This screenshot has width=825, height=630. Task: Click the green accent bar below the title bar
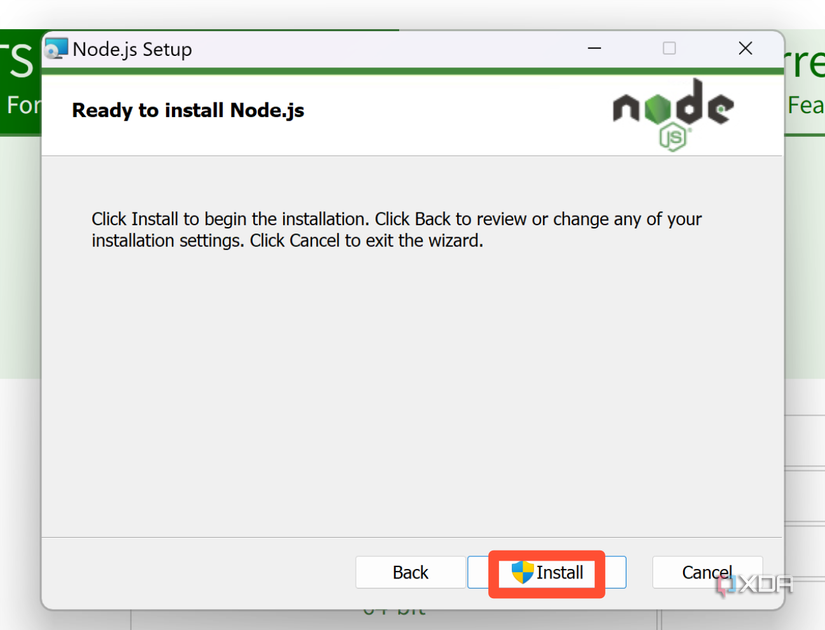(x=412, y=70)
